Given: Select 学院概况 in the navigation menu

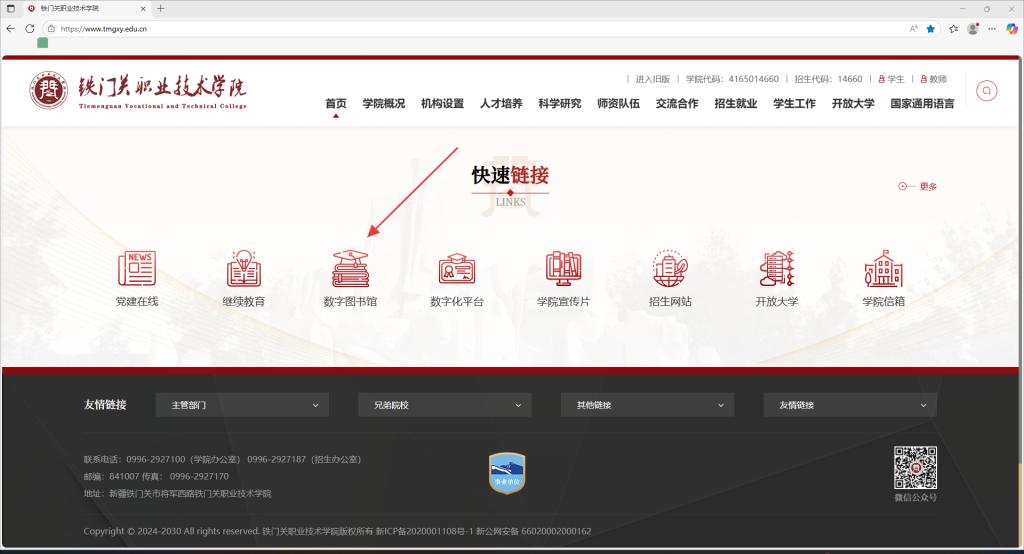Looking at the screenshot, I should coord(384,103).
